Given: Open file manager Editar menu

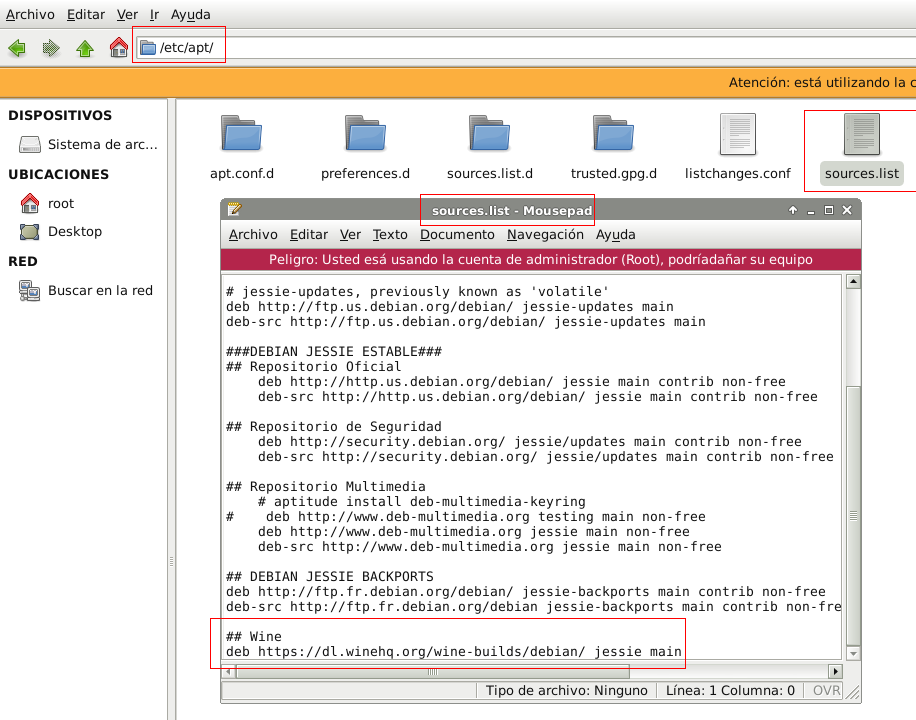Looking at the screenshot, I should pyautogui.click(x=86, y=15).
